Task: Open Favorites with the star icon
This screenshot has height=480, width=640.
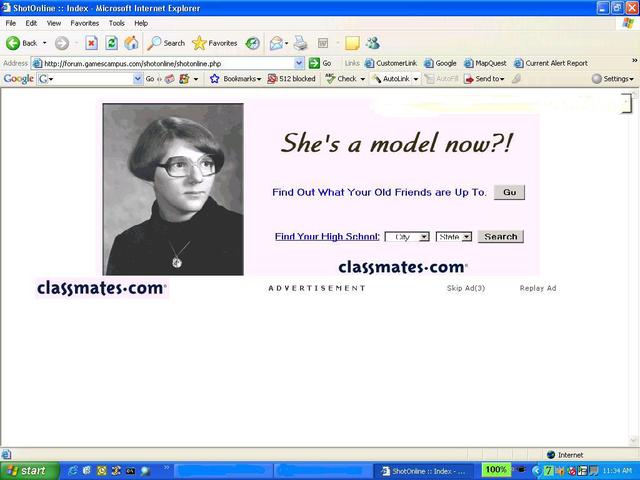Action: click(x=199, y=43)
